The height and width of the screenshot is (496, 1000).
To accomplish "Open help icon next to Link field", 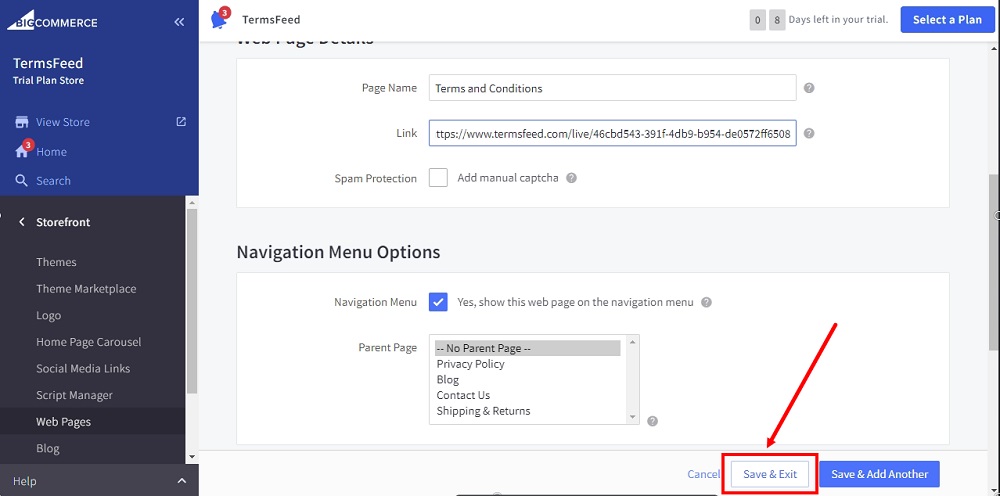I will 809,133.
